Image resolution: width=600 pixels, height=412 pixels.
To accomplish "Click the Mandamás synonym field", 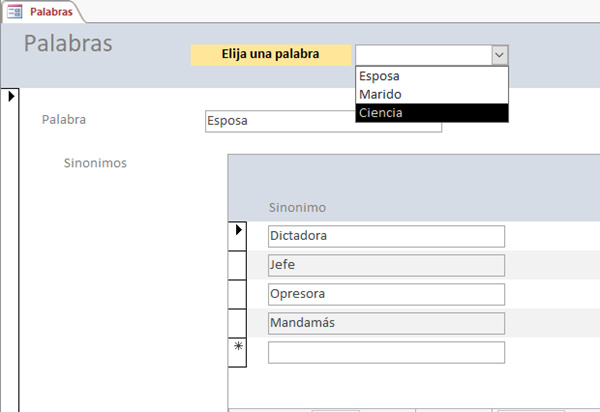I will tap(386, 323).
